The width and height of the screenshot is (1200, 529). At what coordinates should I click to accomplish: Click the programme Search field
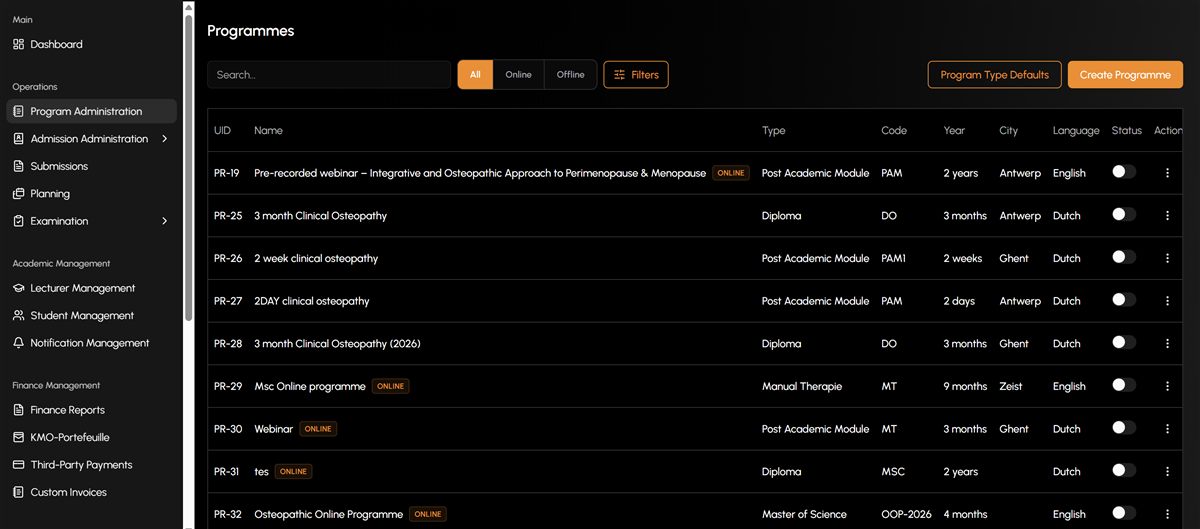[329, 75]
